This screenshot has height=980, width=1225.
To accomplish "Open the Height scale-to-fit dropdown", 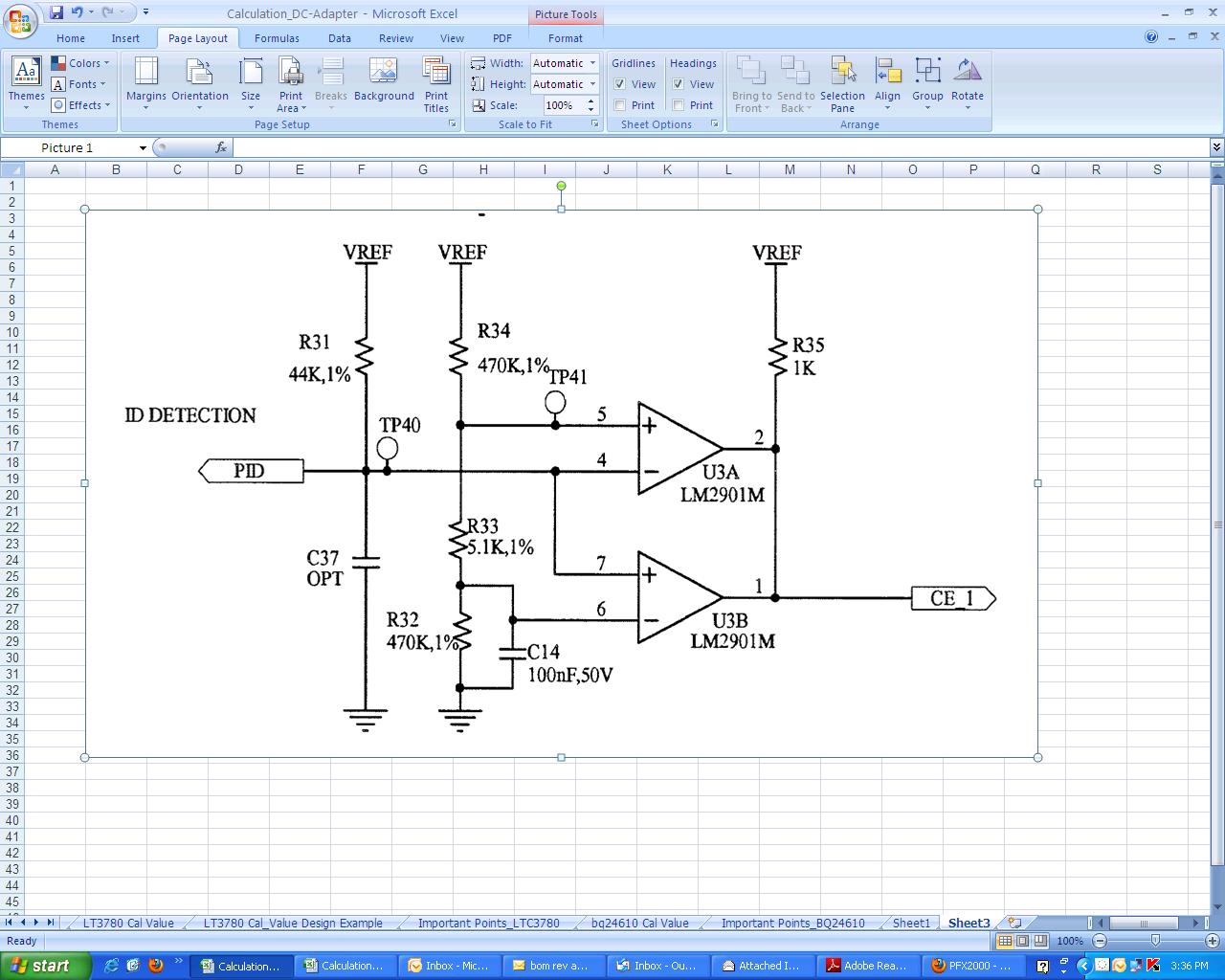I will tap(592, 84).
